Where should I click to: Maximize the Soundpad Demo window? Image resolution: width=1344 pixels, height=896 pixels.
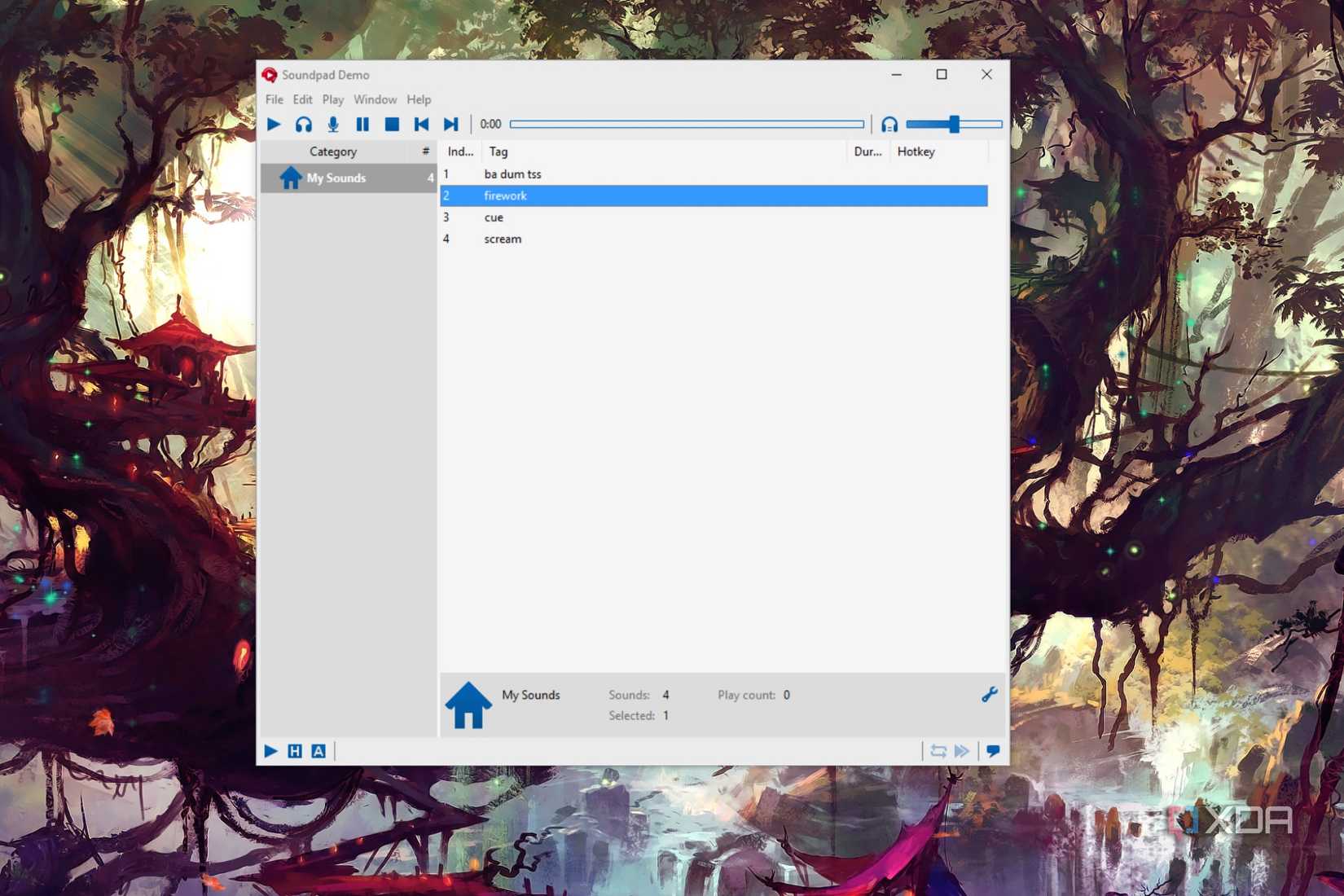942,74
